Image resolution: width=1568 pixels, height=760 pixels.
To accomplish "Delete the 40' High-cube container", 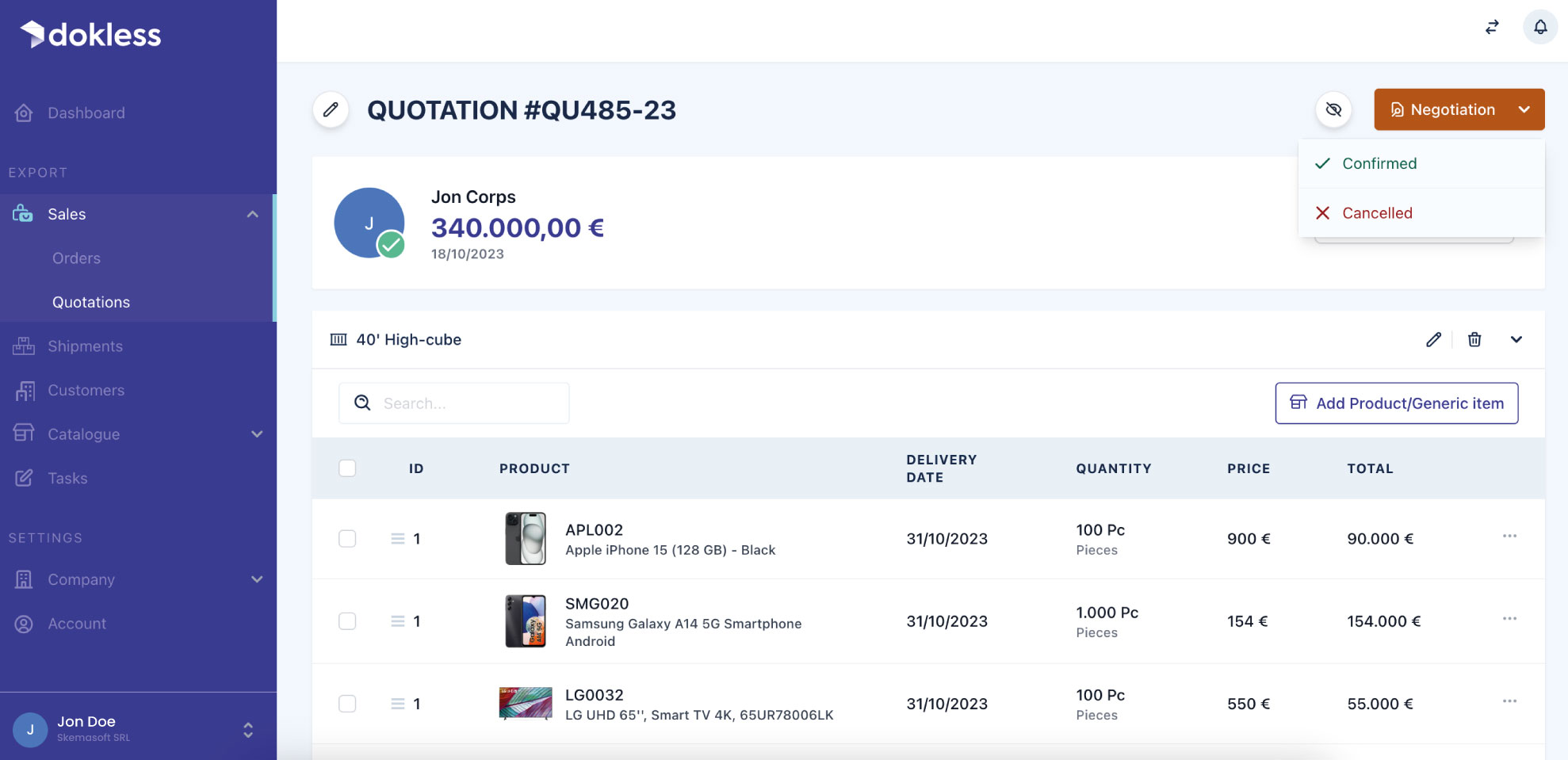I will click(1474, 340).
